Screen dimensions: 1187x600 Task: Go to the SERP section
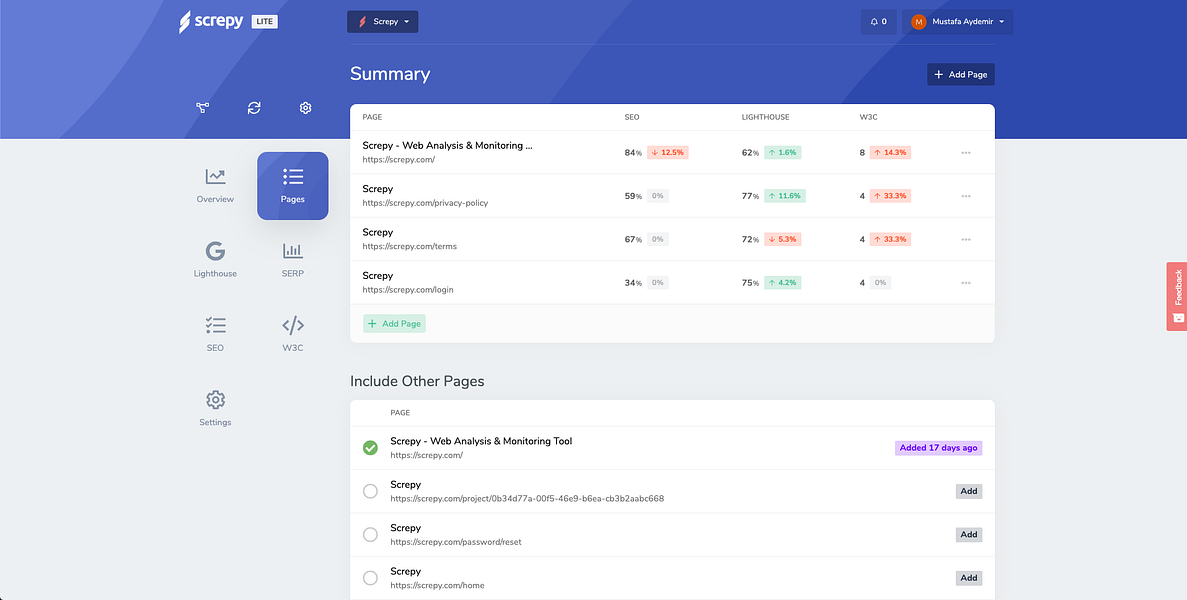(293, 260)
